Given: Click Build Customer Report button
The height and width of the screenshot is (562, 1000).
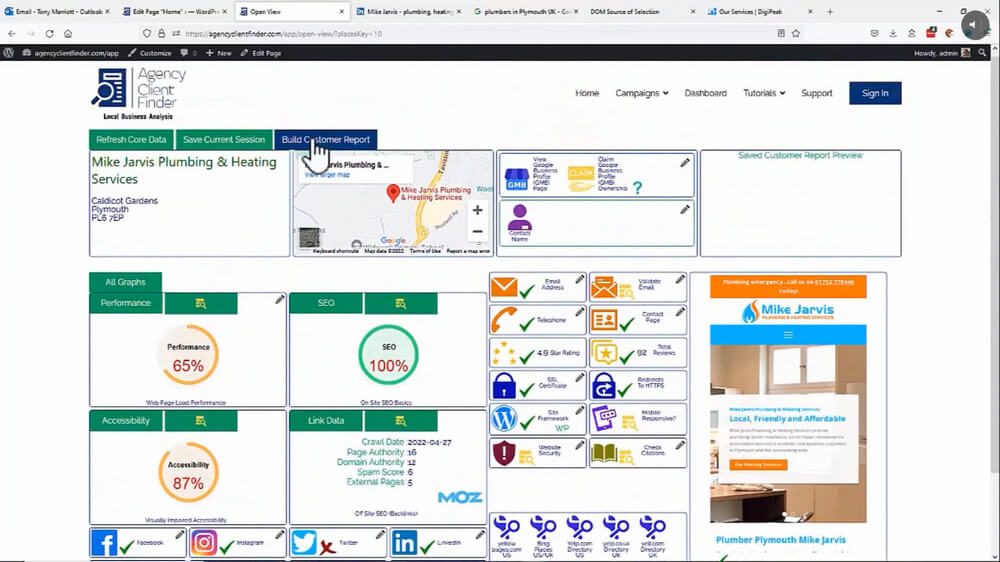Looking at the screenshot, I should click(x=326, y=140).
